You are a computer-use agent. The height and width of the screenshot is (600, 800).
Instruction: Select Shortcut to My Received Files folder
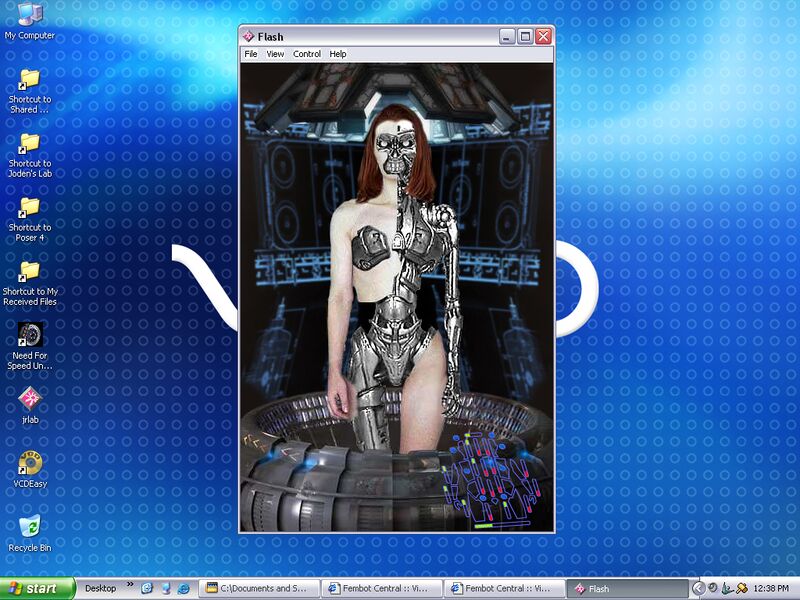pos(29,271)
